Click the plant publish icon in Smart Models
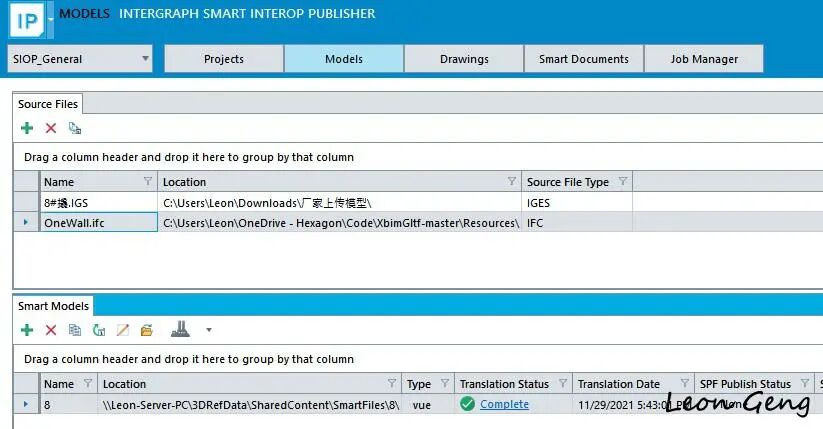The height and width of the screenshot is (429, 823). pos(180,329)
